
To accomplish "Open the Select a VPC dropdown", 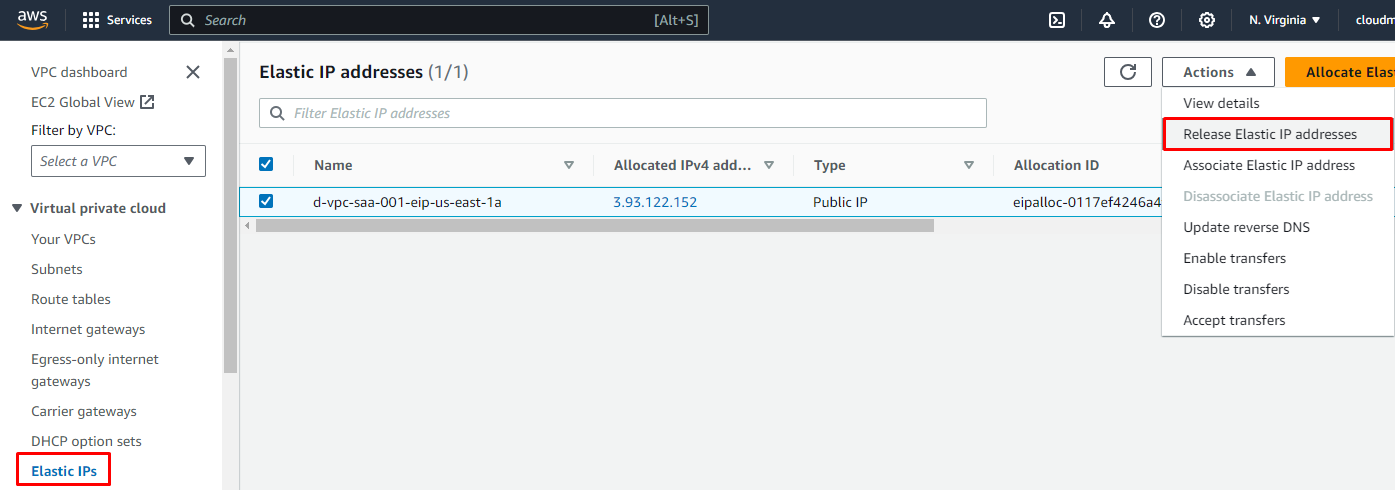I will tap(118, 161).
